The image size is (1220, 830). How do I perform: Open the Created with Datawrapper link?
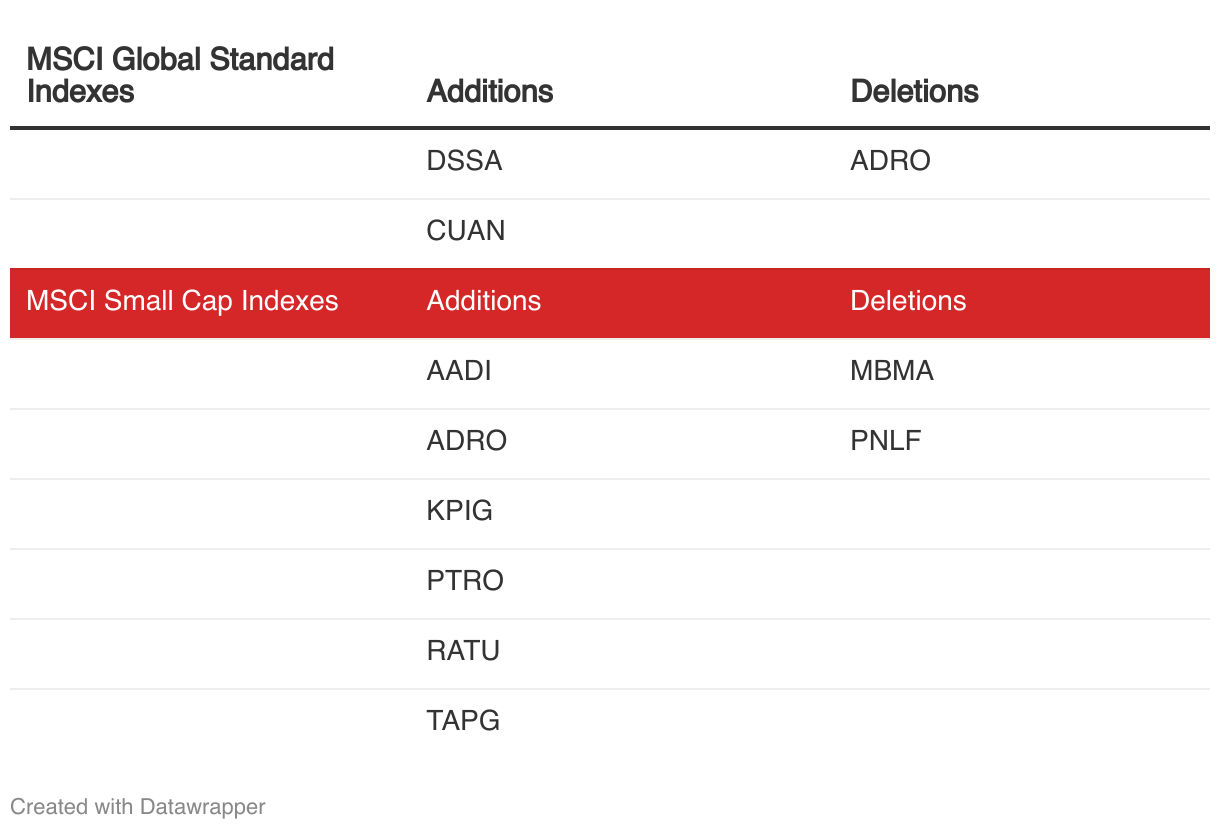[x=138, y=806]
